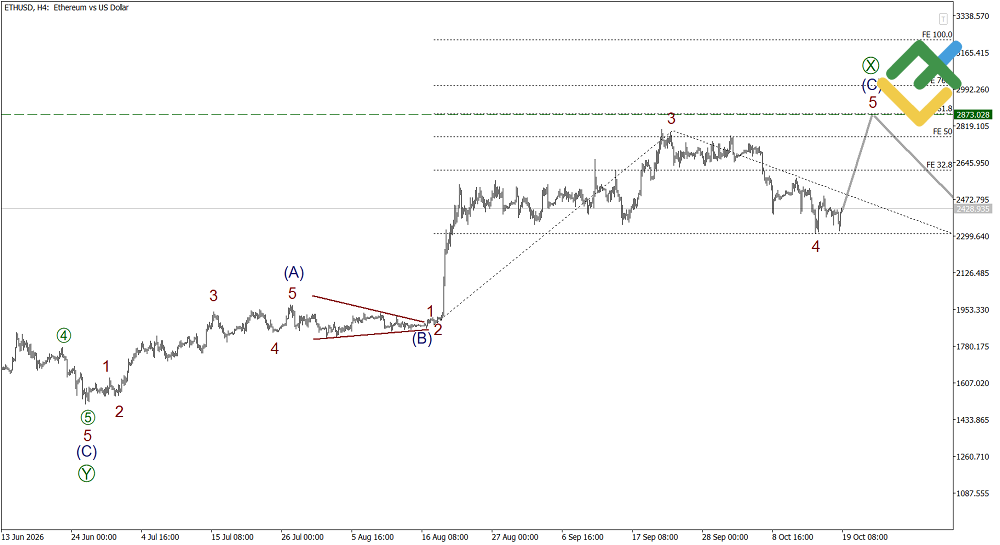Screen dimensions: 1000x545
Task: Click the 2299.640 price scale value
Action: coord(973,236)
